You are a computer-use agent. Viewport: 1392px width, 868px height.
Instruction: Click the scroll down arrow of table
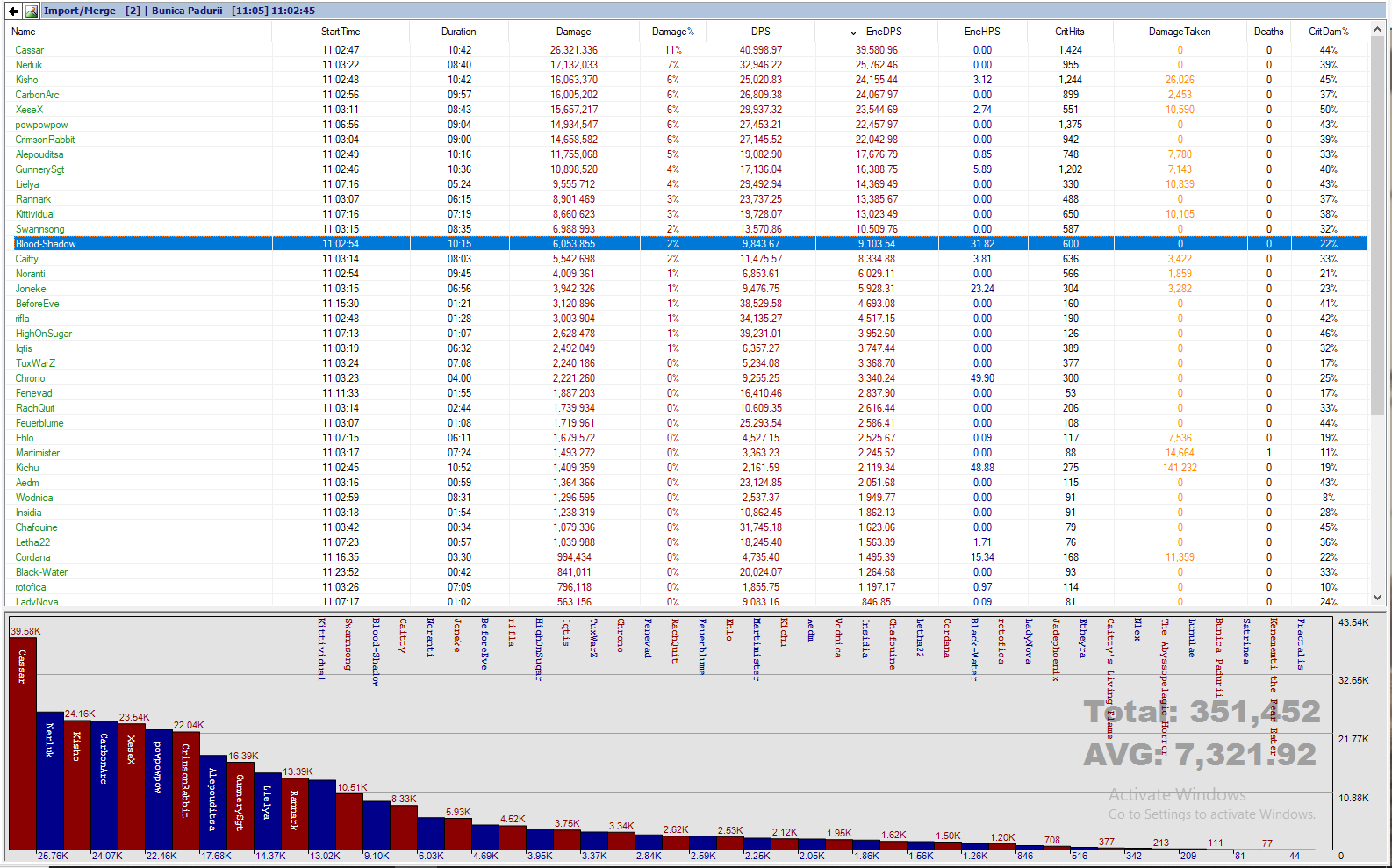click(1377, 598)
